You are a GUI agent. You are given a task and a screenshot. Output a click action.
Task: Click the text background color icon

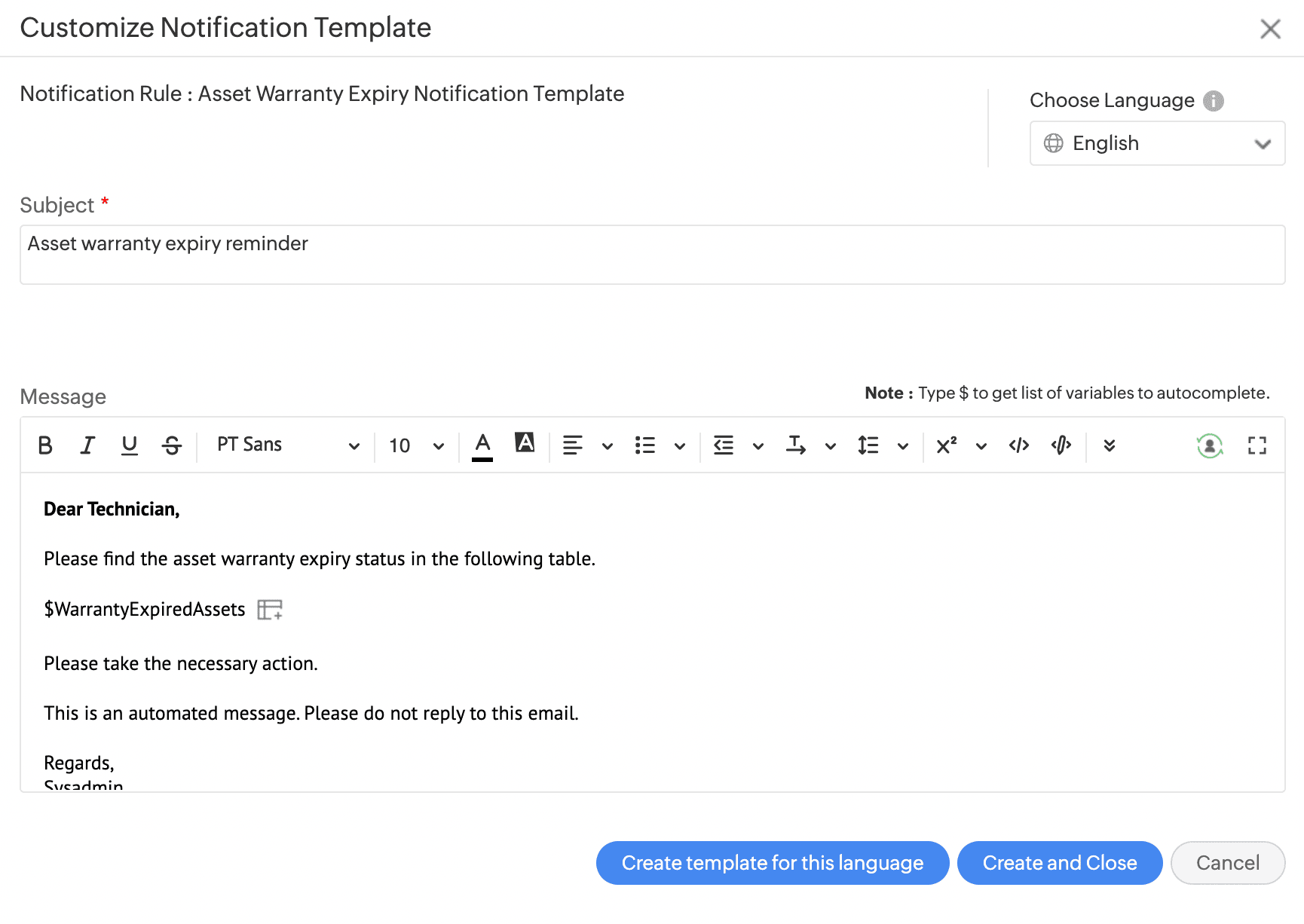525,443
